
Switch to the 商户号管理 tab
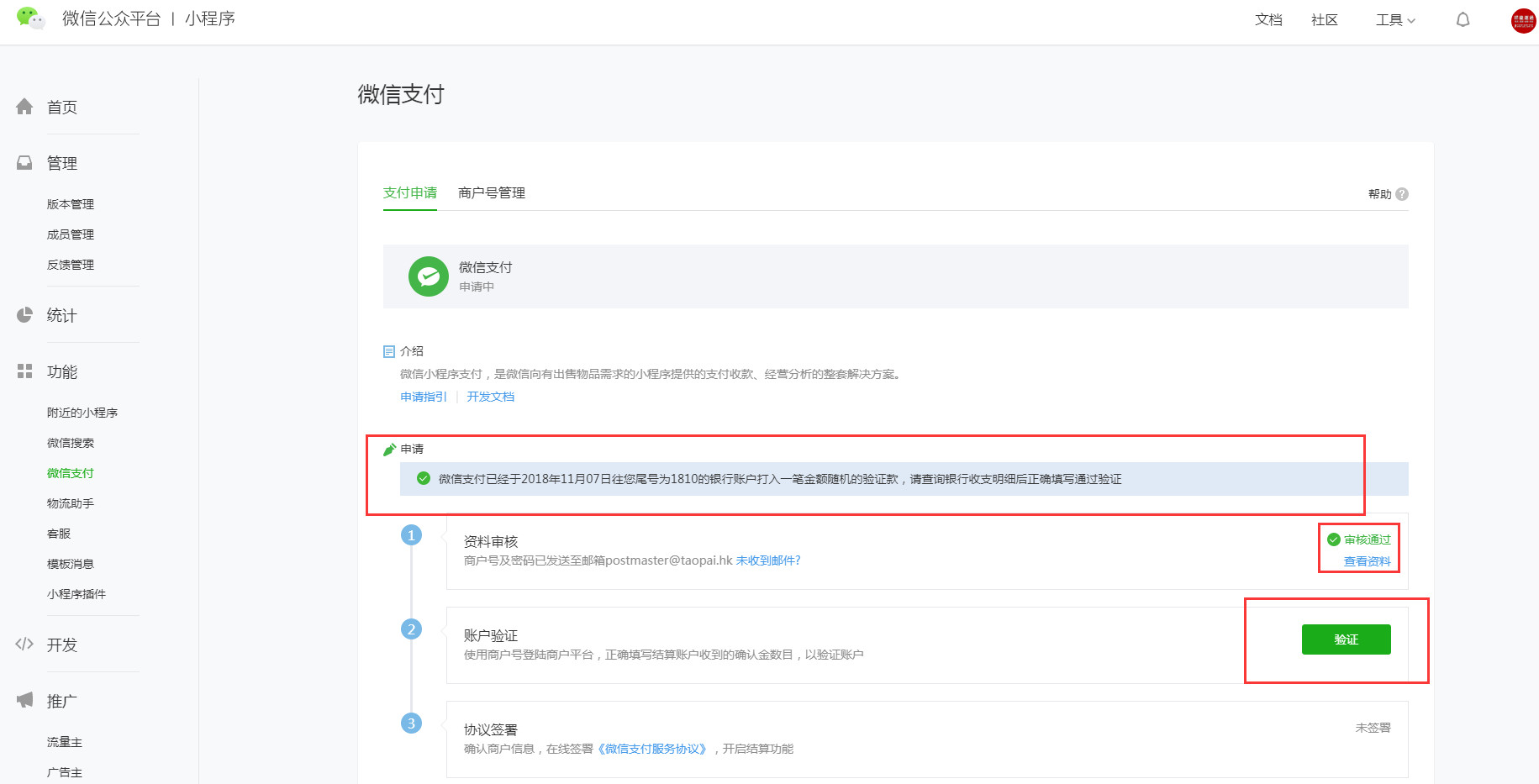click(491, 193)
